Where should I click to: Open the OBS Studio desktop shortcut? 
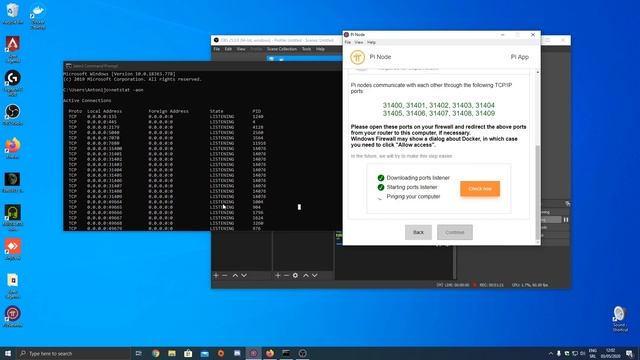click(x=13, y=114)
